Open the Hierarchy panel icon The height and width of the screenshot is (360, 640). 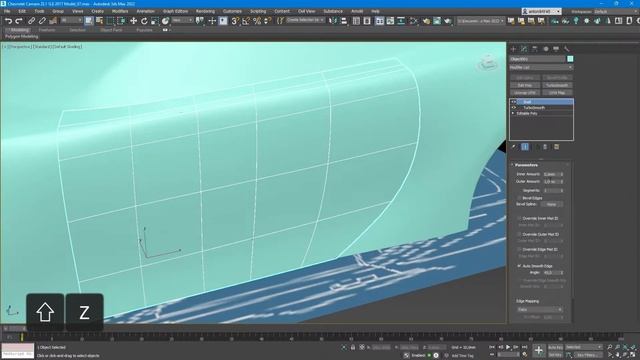[x=535, y=49]
